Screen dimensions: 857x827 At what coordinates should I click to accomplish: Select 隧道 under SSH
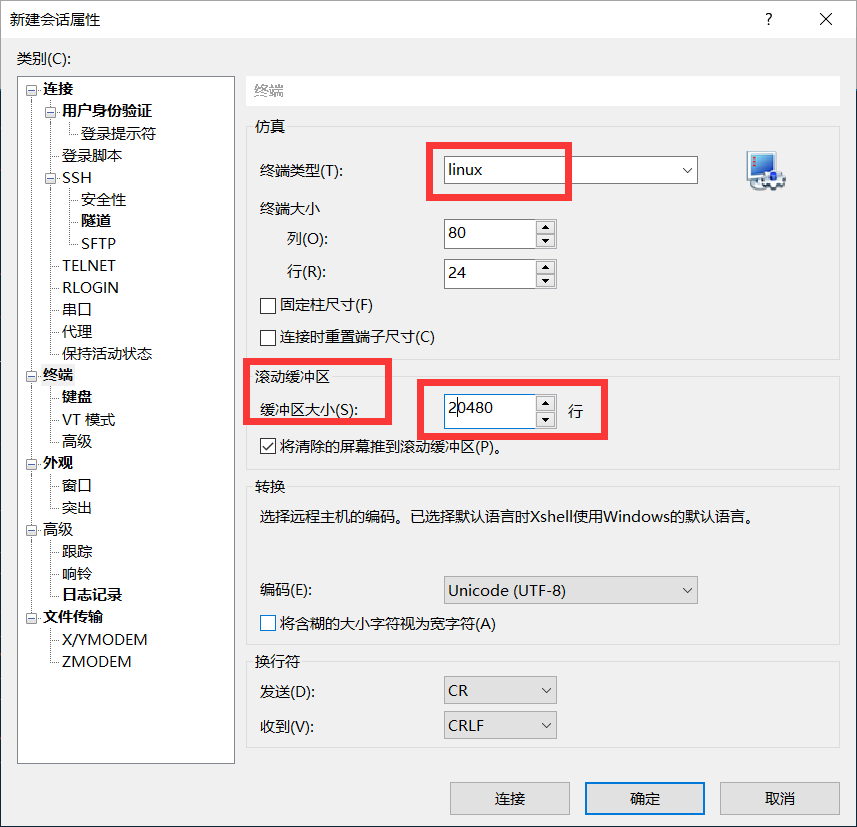pos(96,221)
